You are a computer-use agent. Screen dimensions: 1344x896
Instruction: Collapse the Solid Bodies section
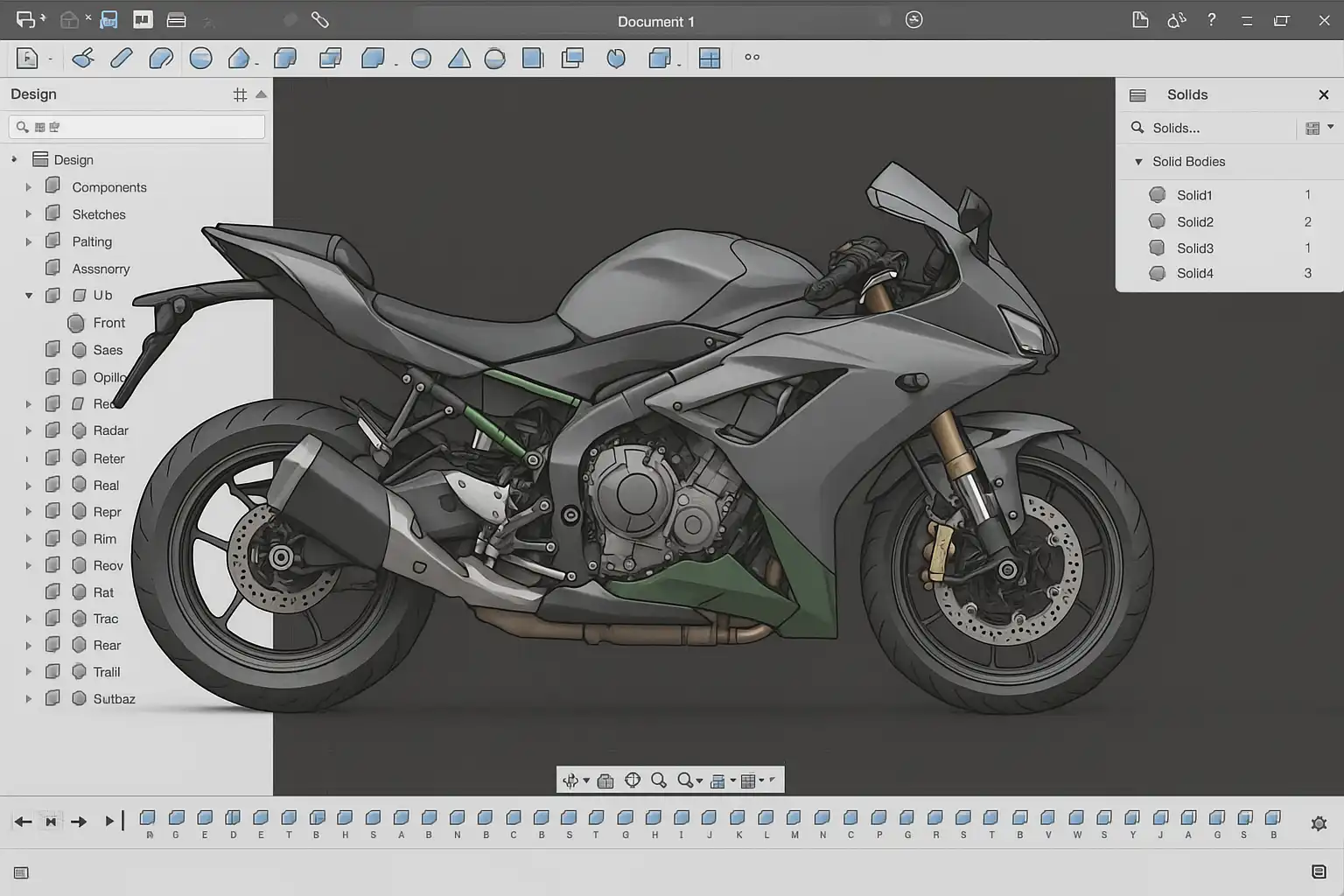[x=1138, y=162]
